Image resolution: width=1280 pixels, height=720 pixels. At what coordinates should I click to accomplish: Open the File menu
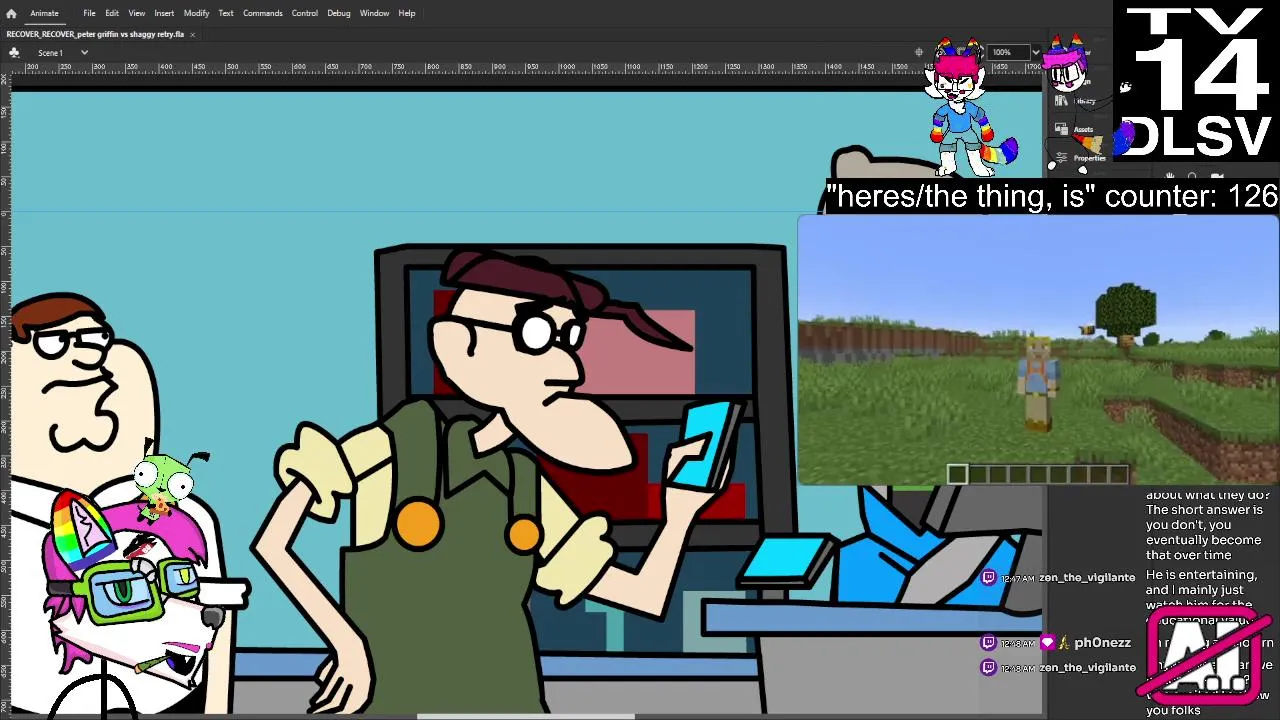(89, 13)
